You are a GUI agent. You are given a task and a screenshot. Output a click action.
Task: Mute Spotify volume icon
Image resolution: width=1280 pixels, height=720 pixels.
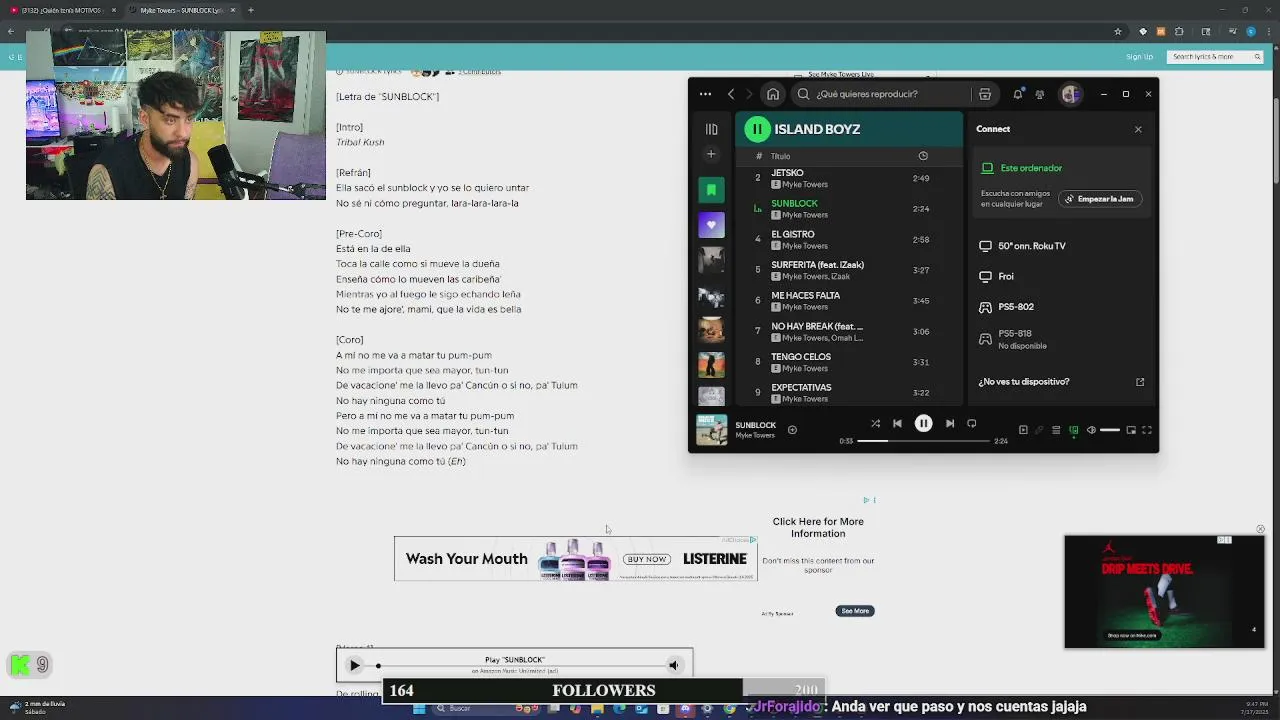tap(1091, 430)
